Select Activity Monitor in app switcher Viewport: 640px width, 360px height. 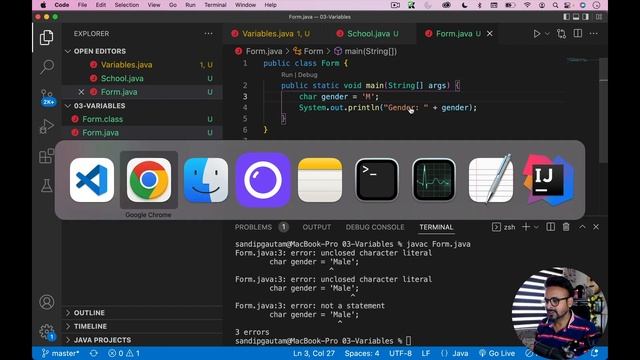[434, 180]
